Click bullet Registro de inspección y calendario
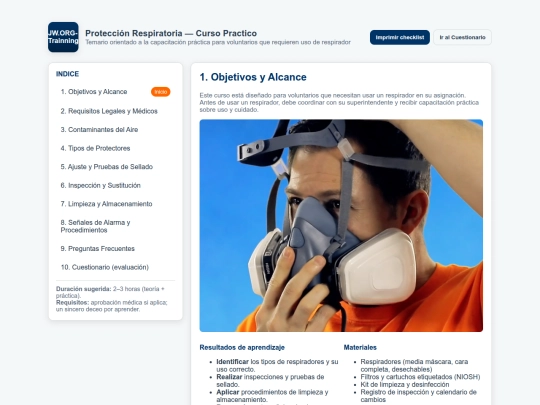The width and height of the screenshot is (540, 405). 419,396
